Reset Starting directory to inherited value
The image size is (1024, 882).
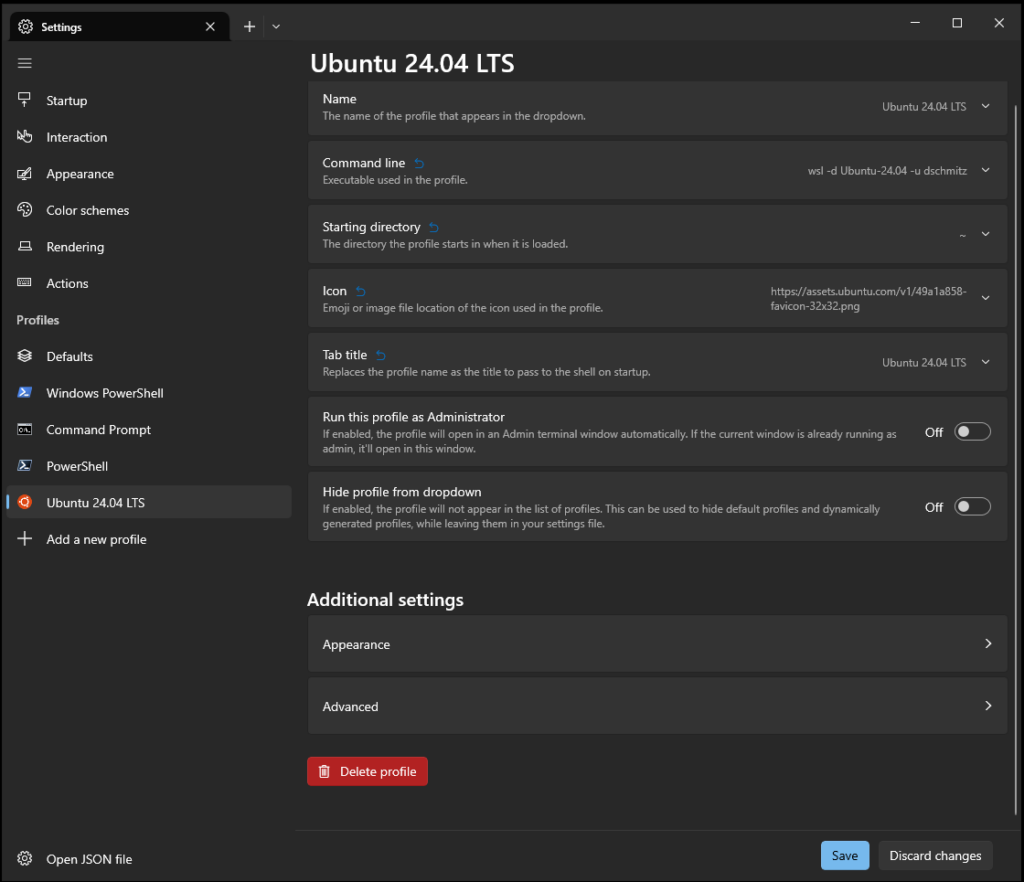point(434,227)
